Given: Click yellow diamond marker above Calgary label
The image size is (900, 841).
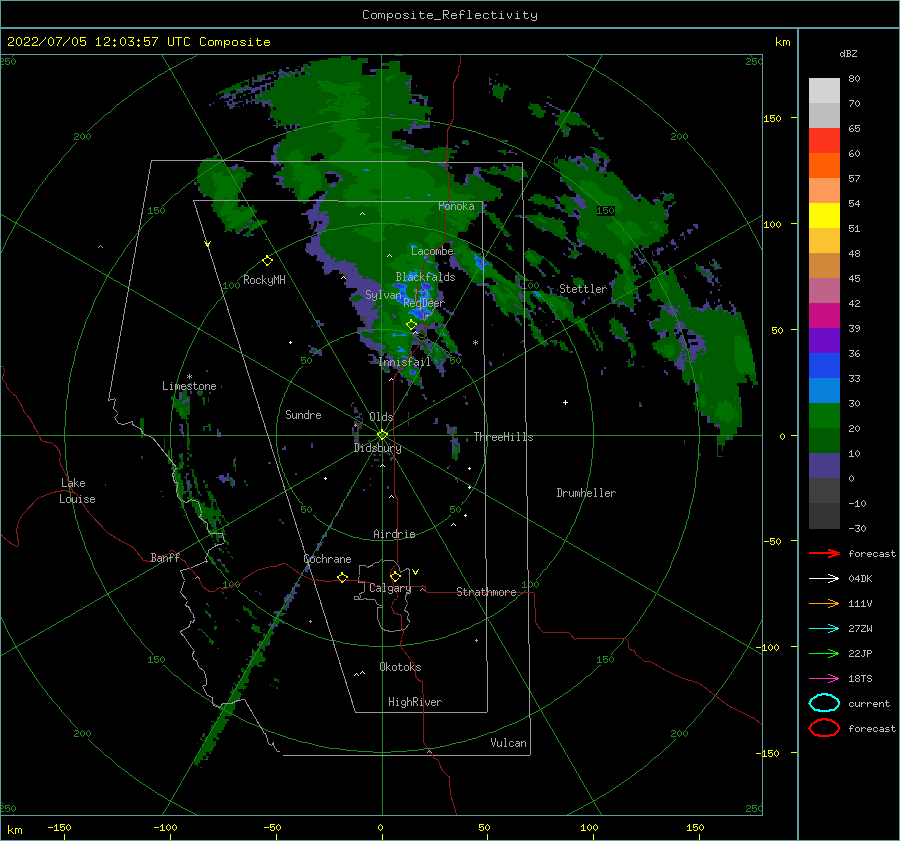Looking at the screenshot, I should (x=395, y=576).
